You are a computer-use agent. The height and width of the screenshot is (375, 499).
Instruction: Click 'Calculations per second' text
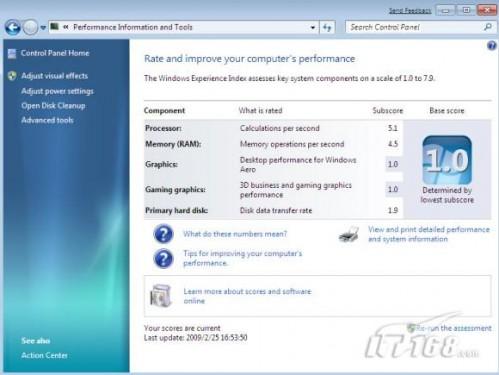[280, 128]
